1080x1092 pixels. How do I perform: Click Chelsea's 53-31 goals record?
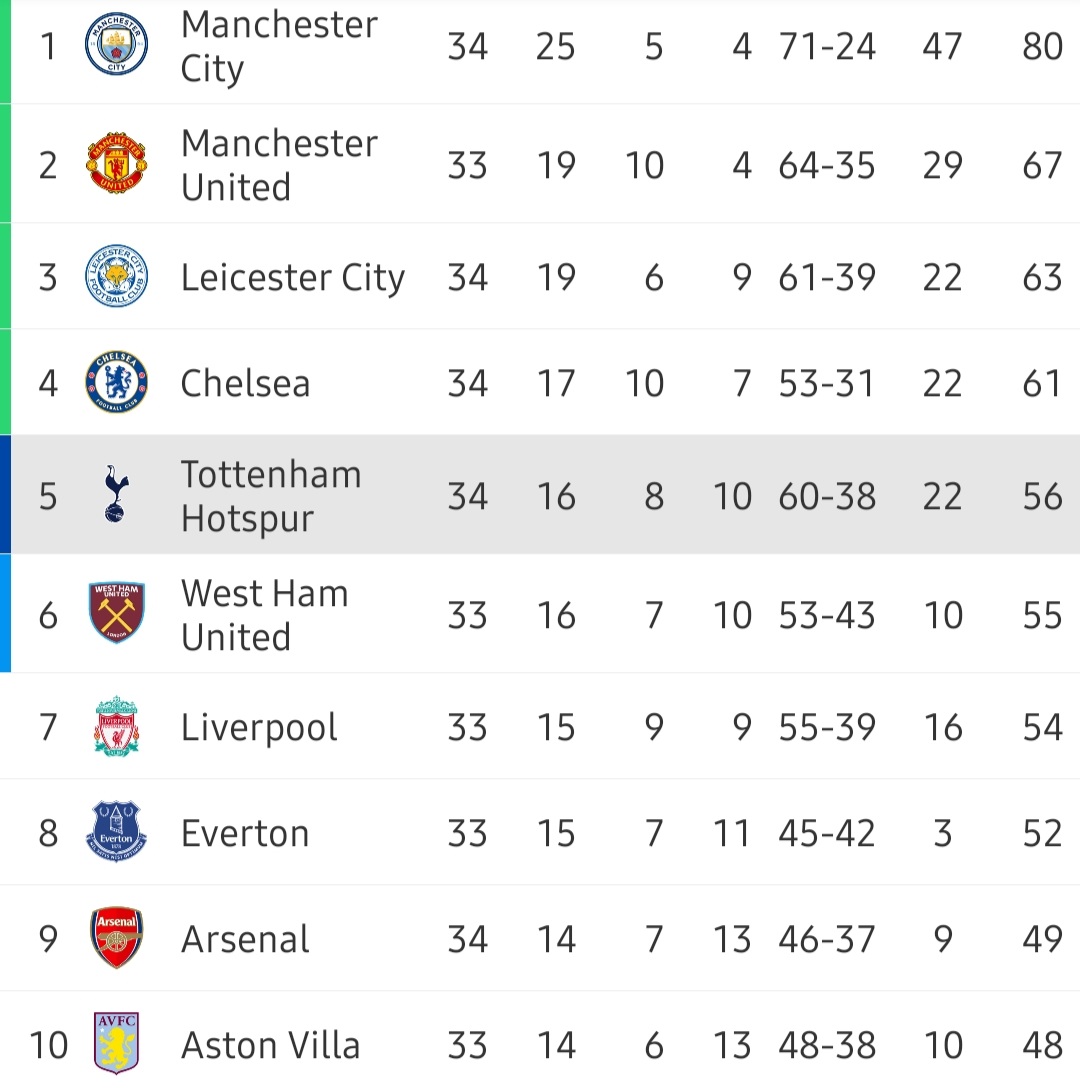tap(826, 383)
